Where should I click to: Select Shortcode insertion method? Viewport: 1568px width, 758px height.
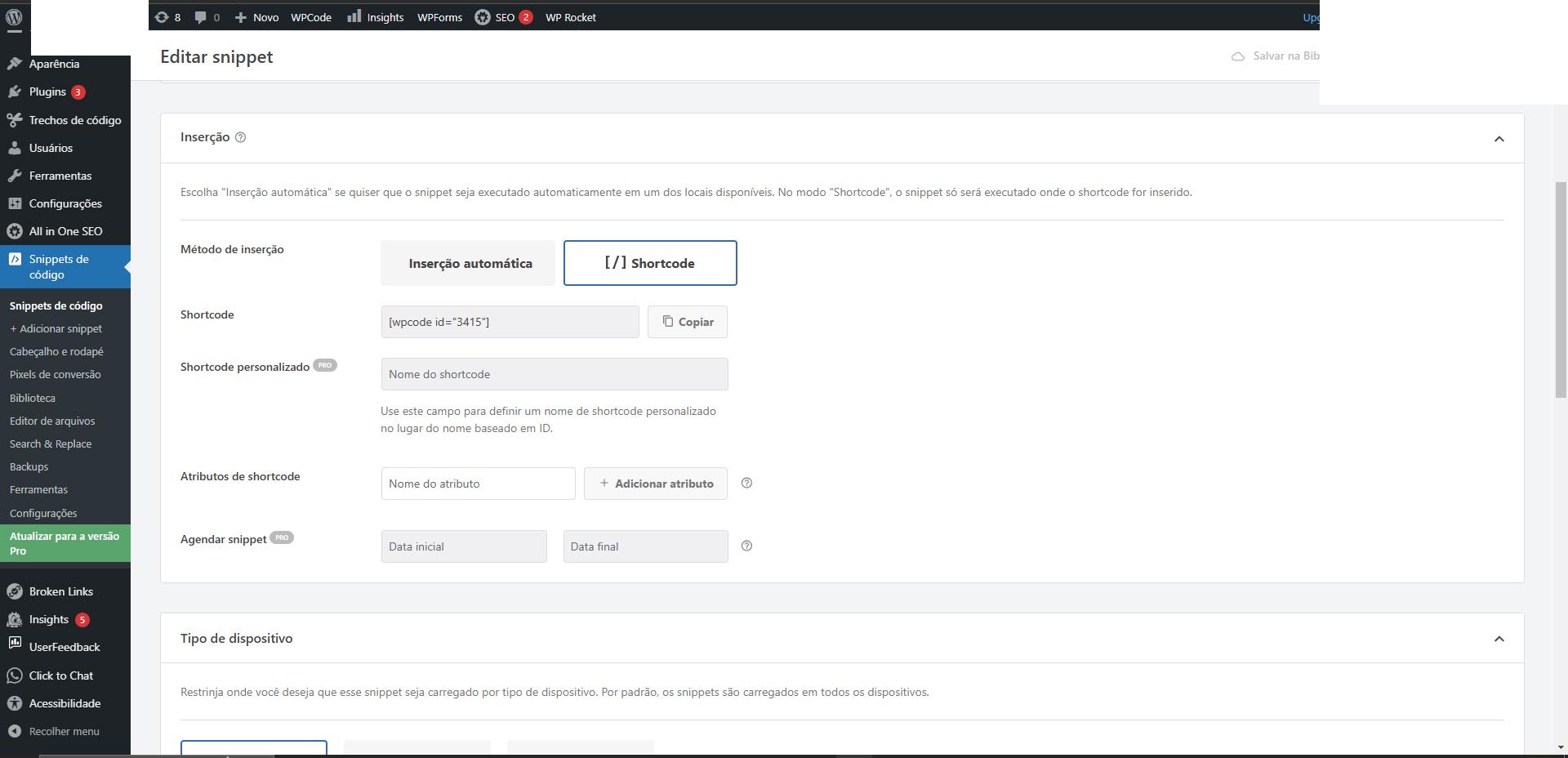650,263
